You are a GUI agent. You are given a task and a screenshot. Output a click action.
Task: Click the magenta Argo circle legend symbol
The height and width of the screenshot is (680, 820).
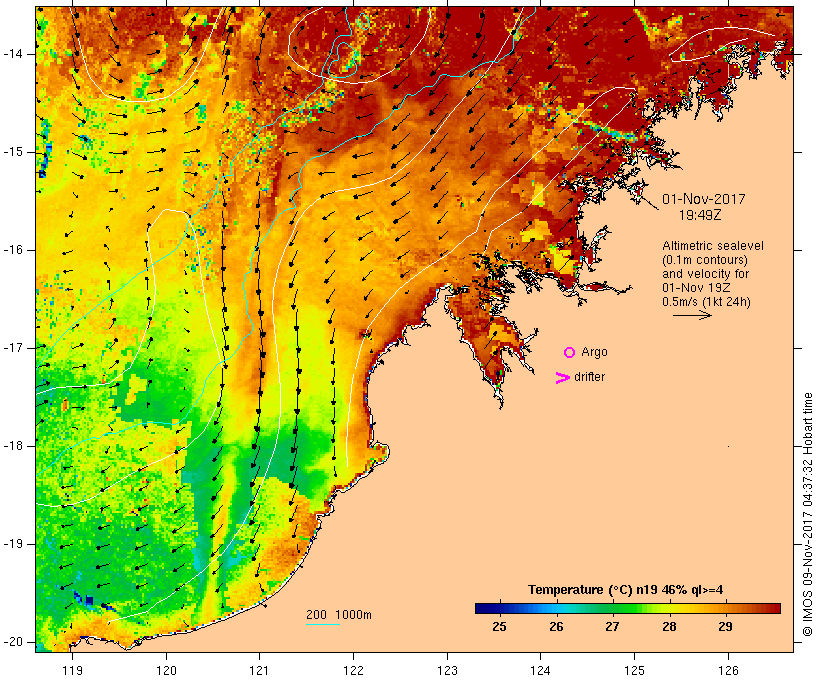tap(570, 353)
